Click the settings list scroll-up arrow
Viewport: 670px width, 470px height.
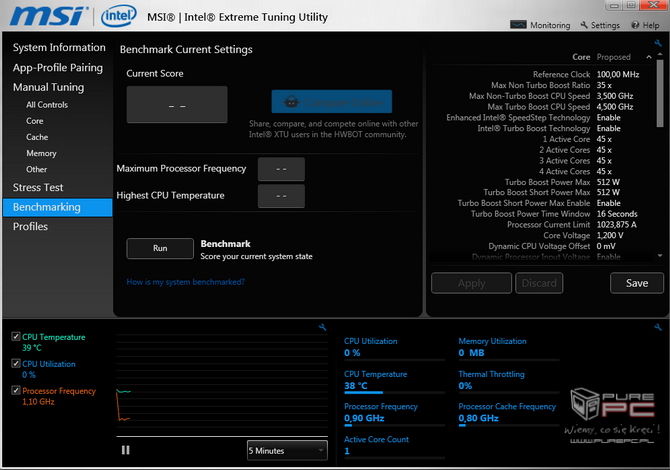click(660, 55)
